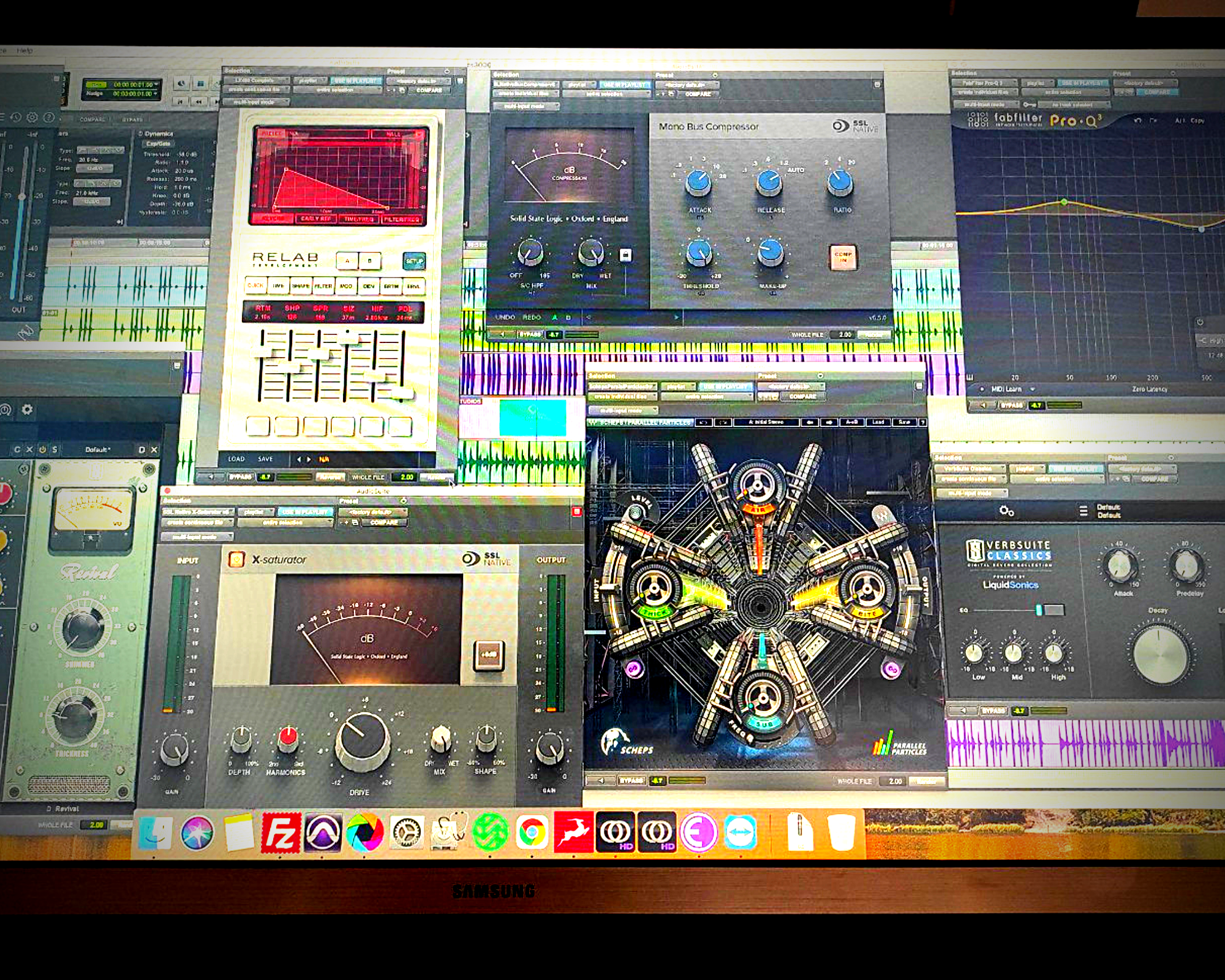Click the X-saturator DRIVE knob
Viewport: 1225px width, 980px height.
point(363,742)
